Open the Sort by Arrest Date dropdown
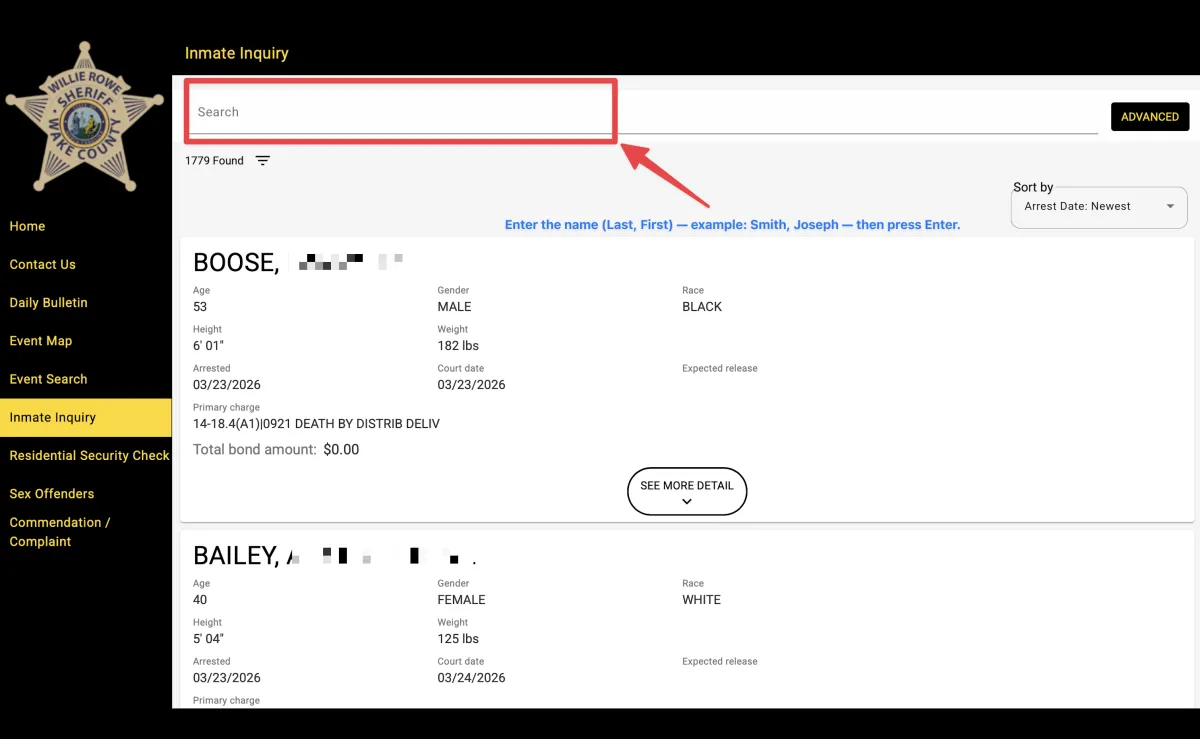Image resolution: width=1200 pixels, height=739 pixels. pos(1099,207)
